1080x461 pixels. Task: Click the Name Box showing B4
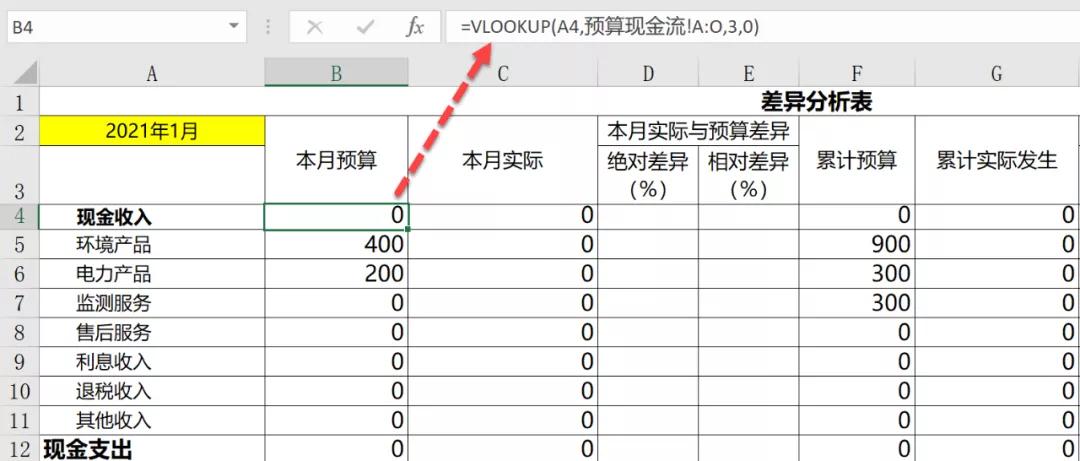(110, 27)
